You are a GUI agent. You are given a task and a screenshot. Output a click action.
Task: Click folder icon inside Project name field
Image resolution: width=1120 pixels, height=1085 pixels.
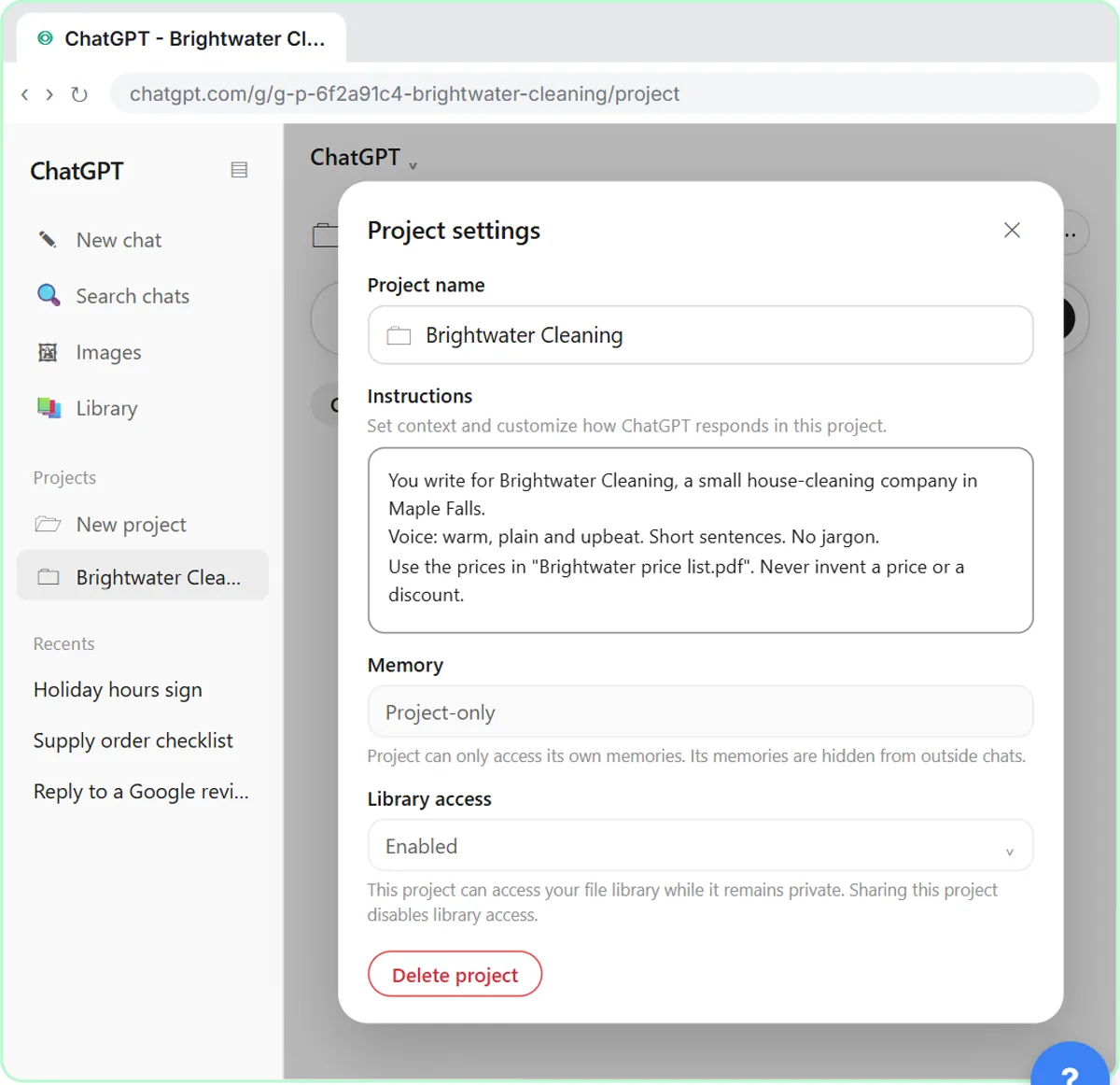[399, 335]
